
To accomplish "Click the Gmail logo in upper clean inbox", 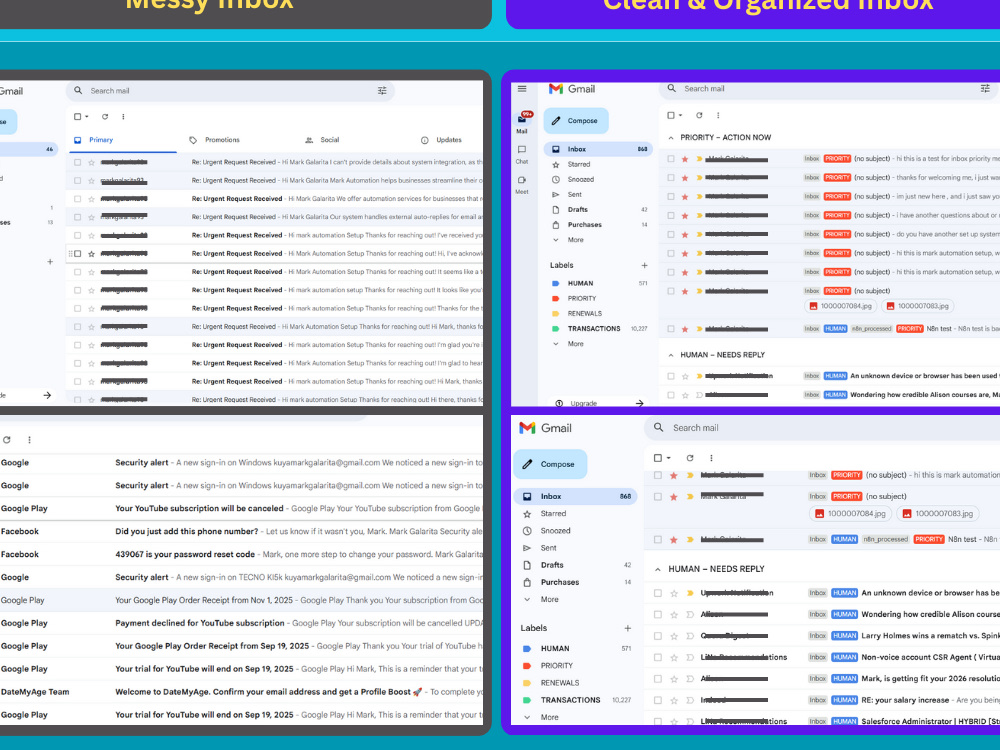I will coord(572,89).
